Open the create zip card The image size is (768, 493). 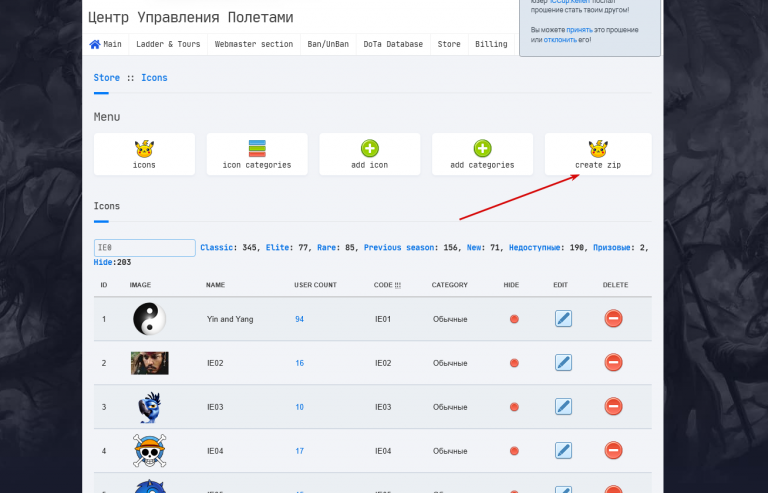pyautogui.click(x=598, y=154)
